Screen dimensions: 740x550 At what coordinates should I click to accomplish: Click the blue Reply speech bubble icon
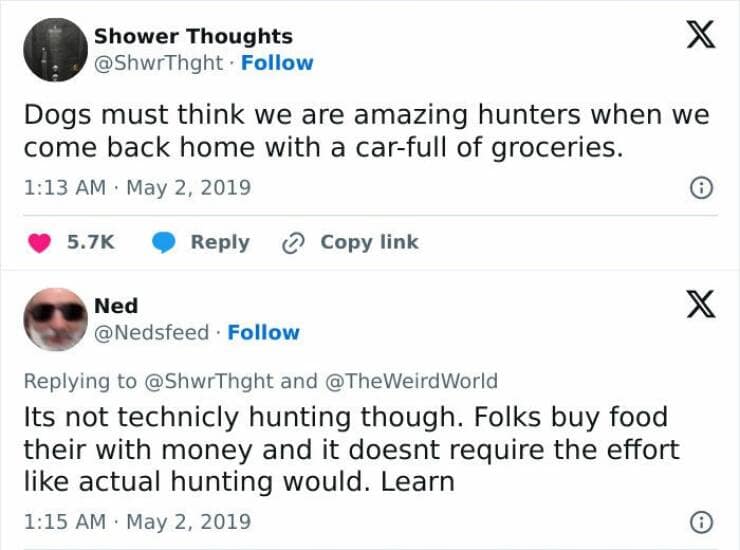click(x=164, y=243)
